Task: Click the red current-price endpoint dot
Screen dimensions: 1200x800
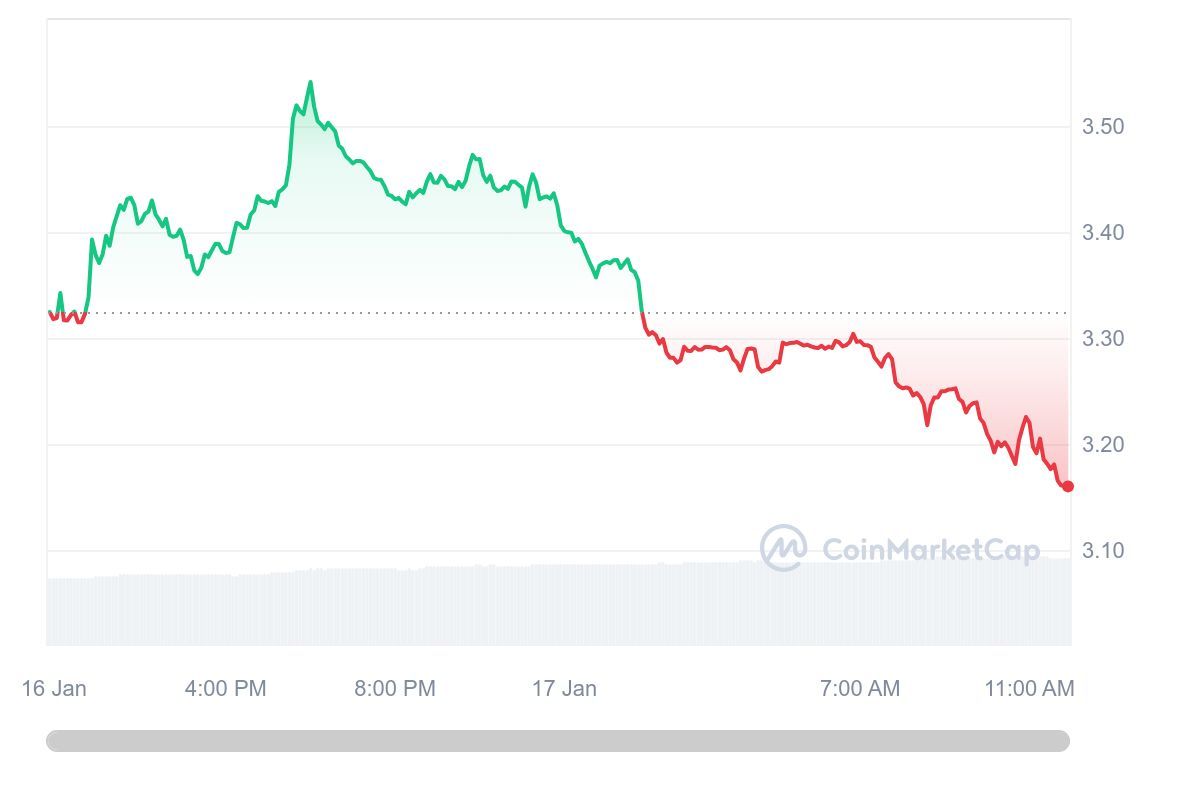Action: point(1068,486)
